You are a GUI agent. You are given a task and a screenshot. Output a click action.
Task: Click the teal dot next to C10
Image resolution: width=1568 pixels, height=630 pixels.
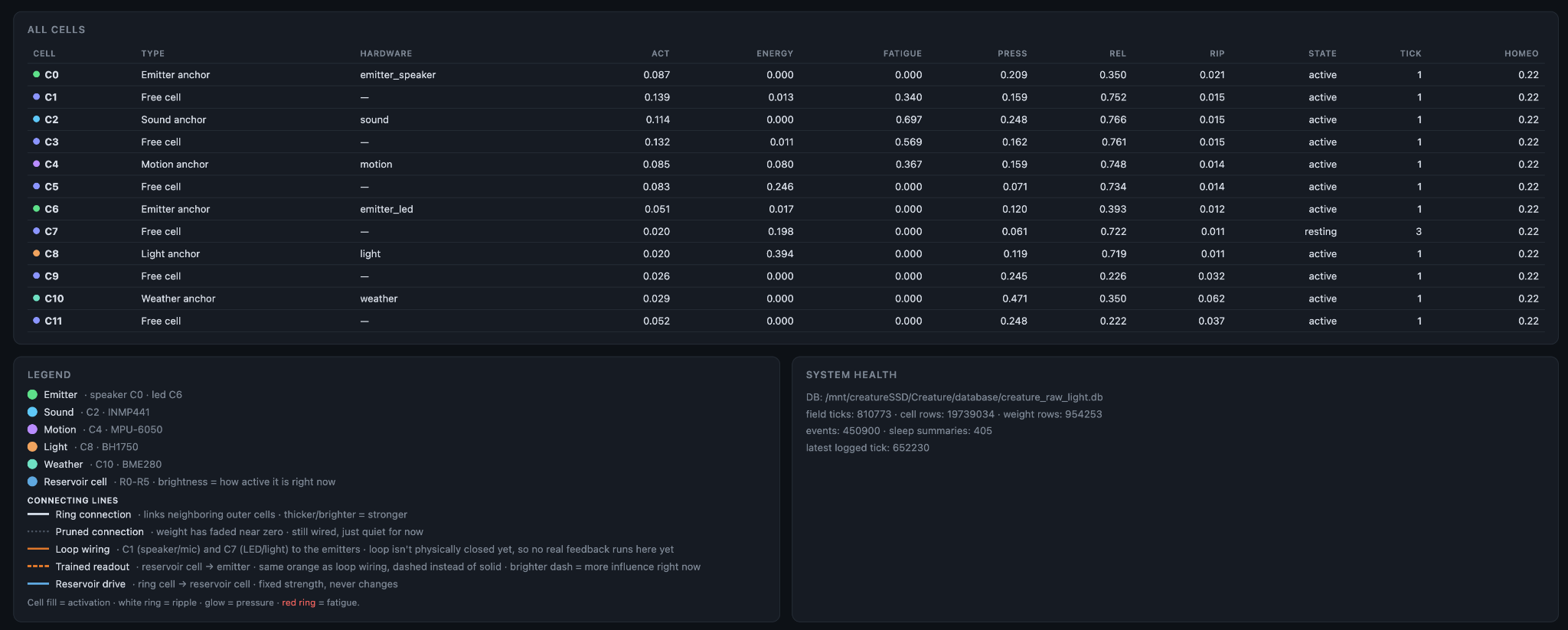tap(36, 299)
